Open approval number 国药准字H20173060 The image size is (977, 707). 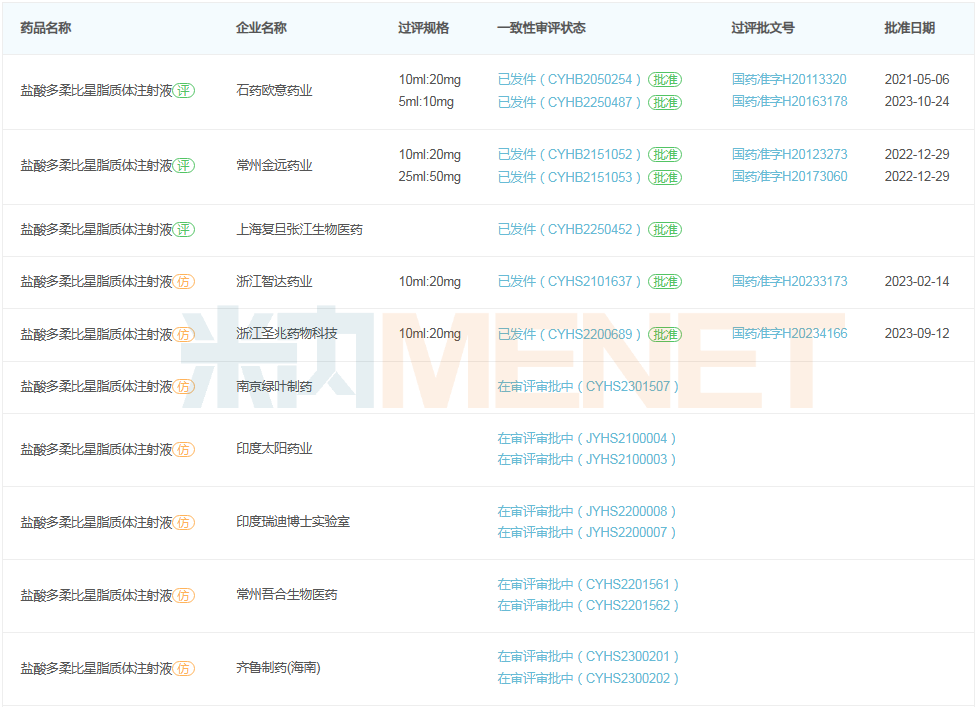(789, 177)
